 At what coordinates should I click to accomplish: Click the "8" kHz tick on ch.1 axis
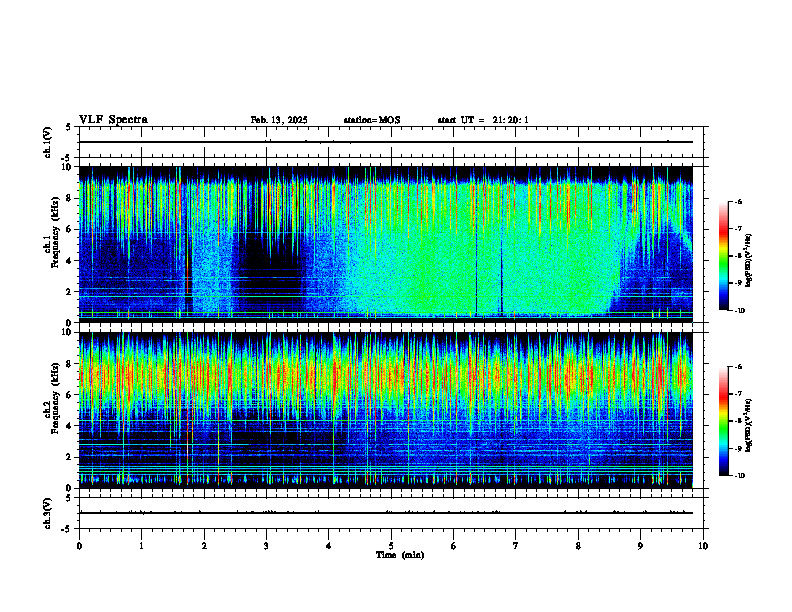point(69,198)
